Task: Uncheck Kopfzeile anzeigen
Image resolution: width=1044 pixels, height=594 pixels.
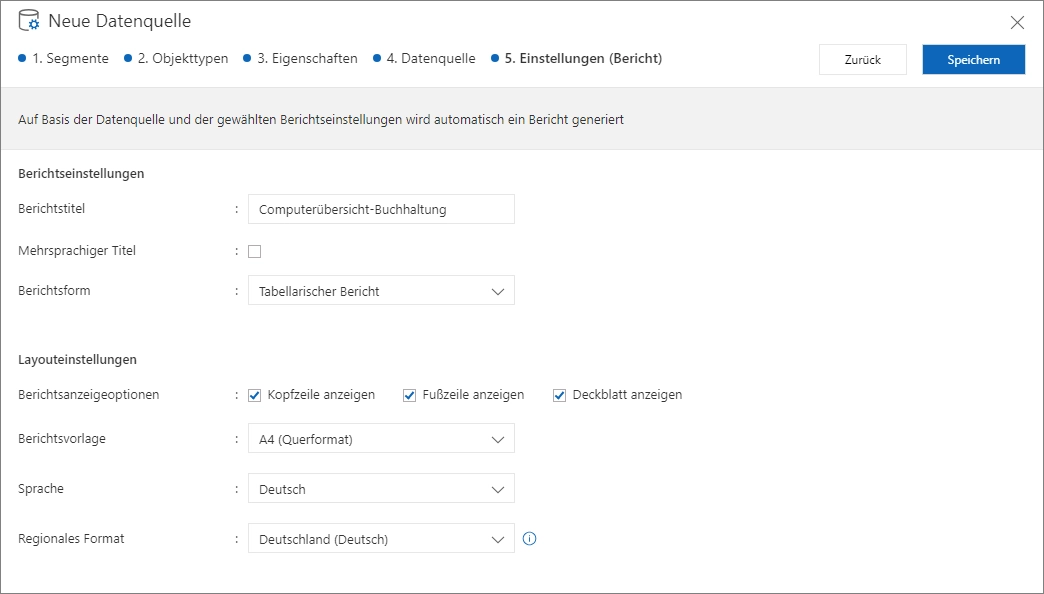Action: (254, 394)
